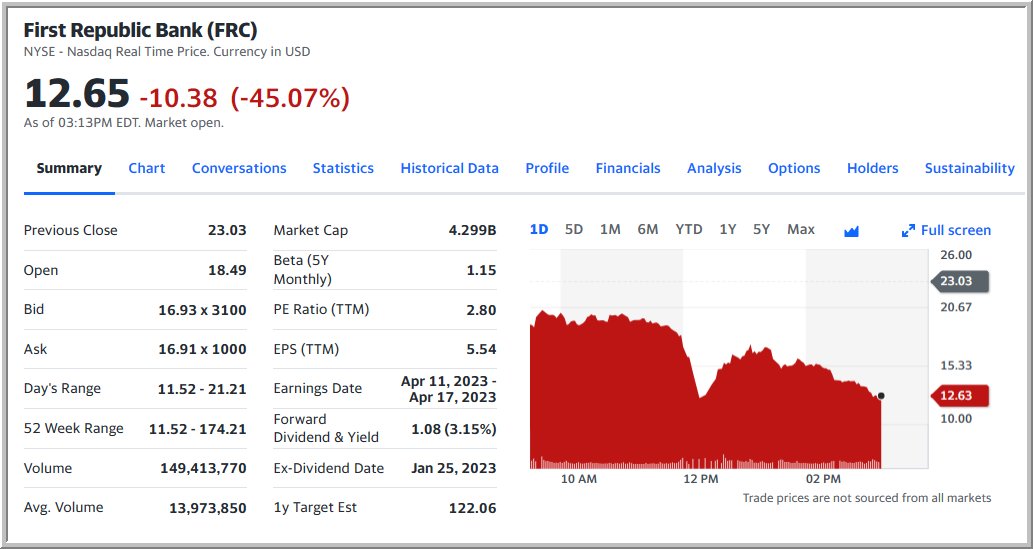Click the 15.33 y-axis price label
The height and width of the screenshot is (549, 1033).
pyautogui.click(x=956, y=365)
